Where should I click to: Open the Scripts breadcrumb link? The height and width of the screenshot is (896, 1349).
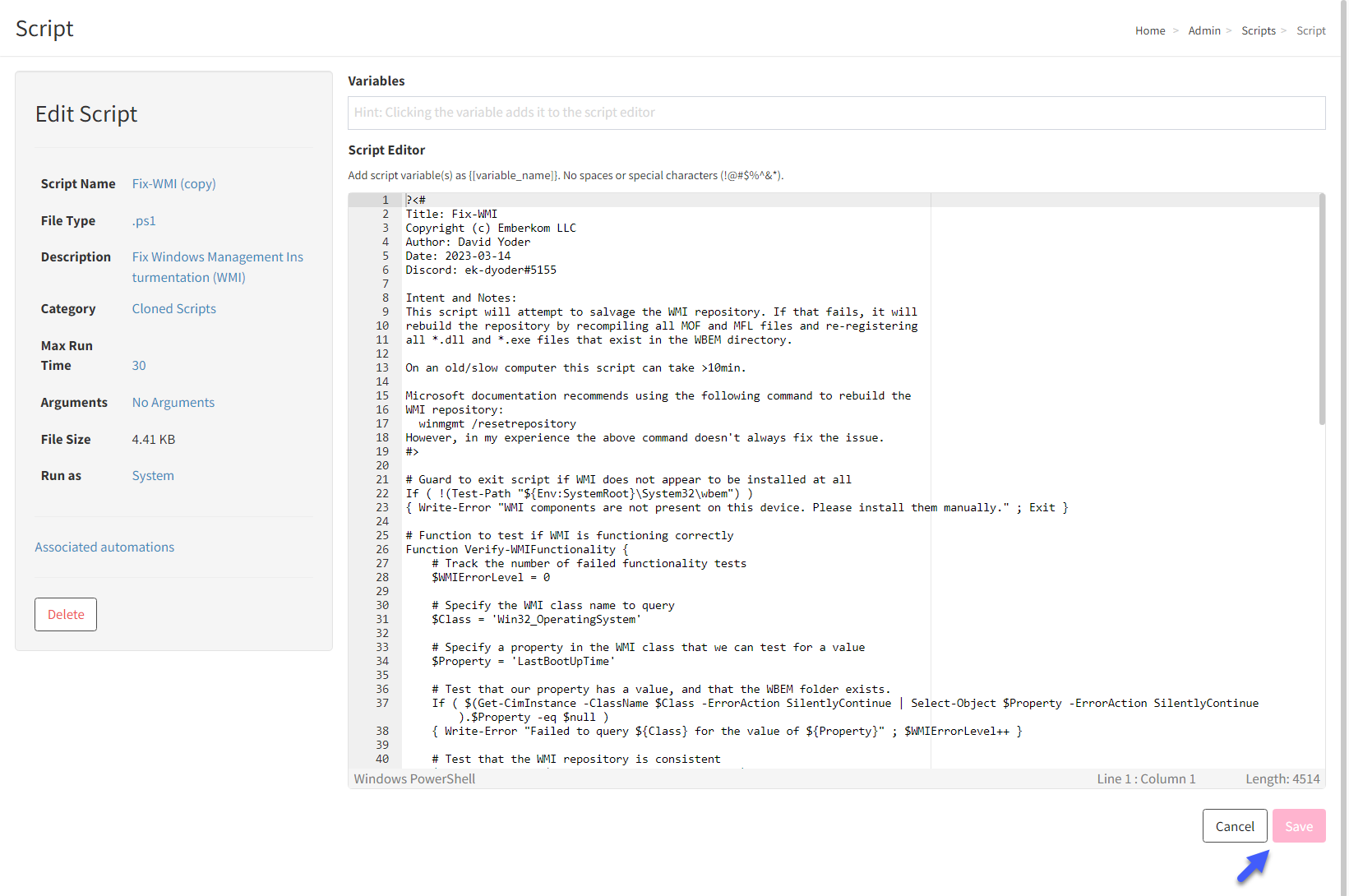click(1259, 30)
